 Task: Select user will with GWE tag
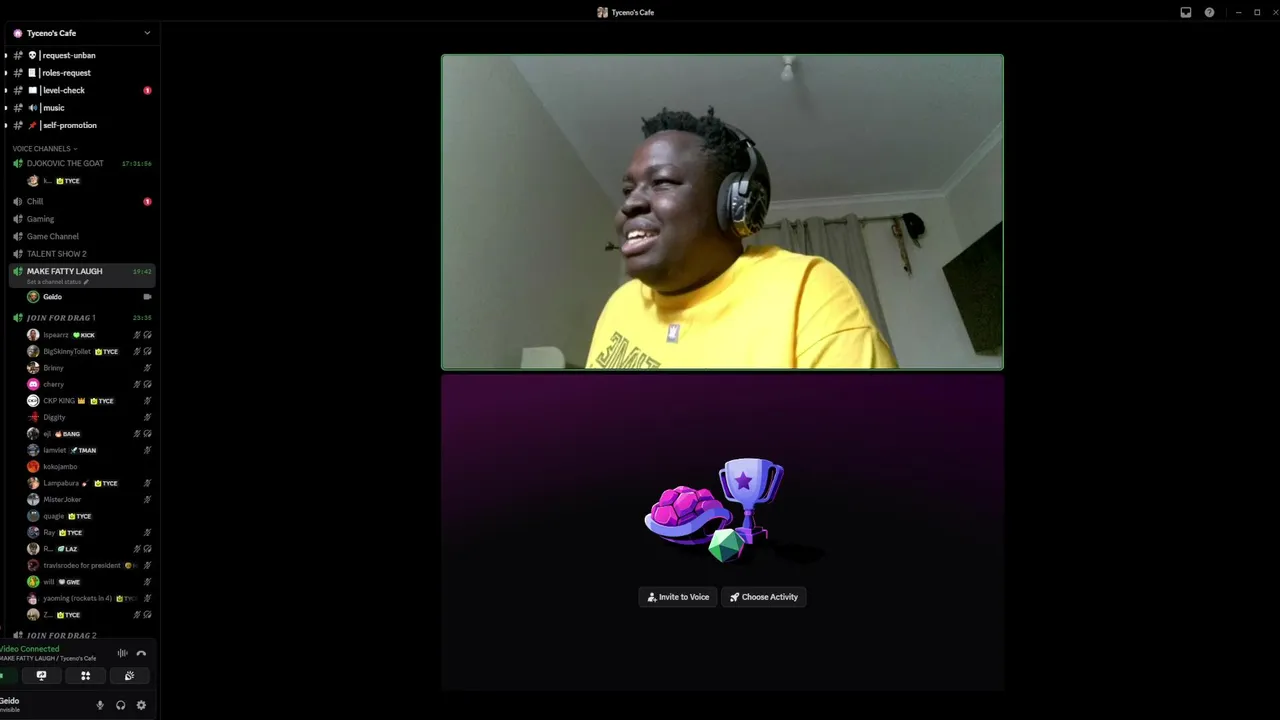click(88, 582)
